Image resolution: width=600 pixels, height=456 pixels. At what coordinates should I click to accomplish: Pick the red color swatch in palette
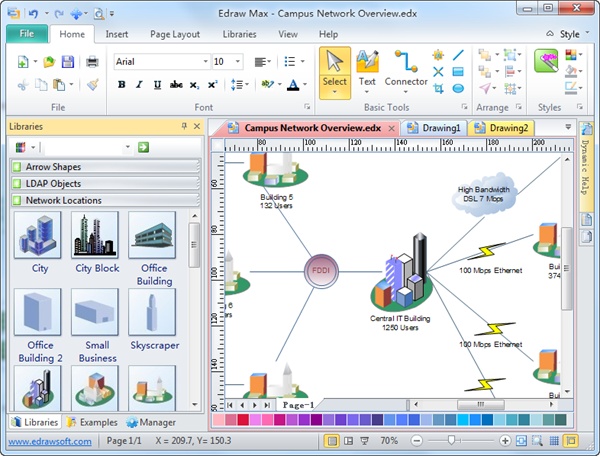pyautogui.click(x=243, y=420)
